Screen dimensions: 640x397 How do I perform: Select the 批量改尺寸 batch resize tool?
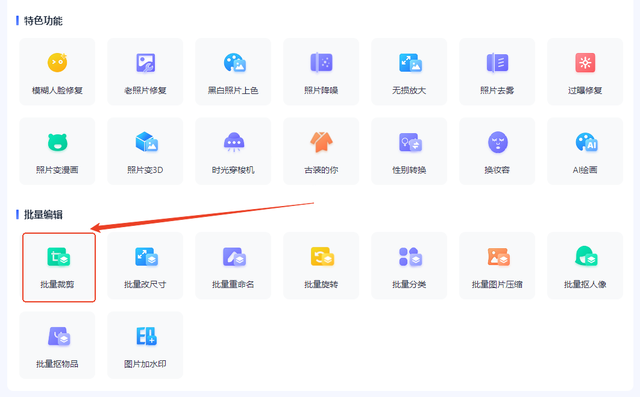145,266
